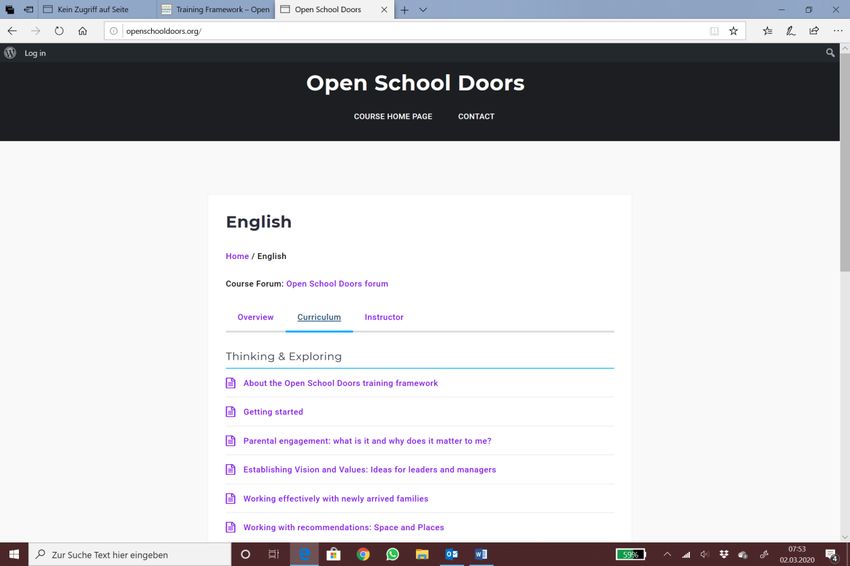Viewport: 850px width, 566px height.
Task: Open Working with recommendations: Space and Places
Action: tap(343, 527)
